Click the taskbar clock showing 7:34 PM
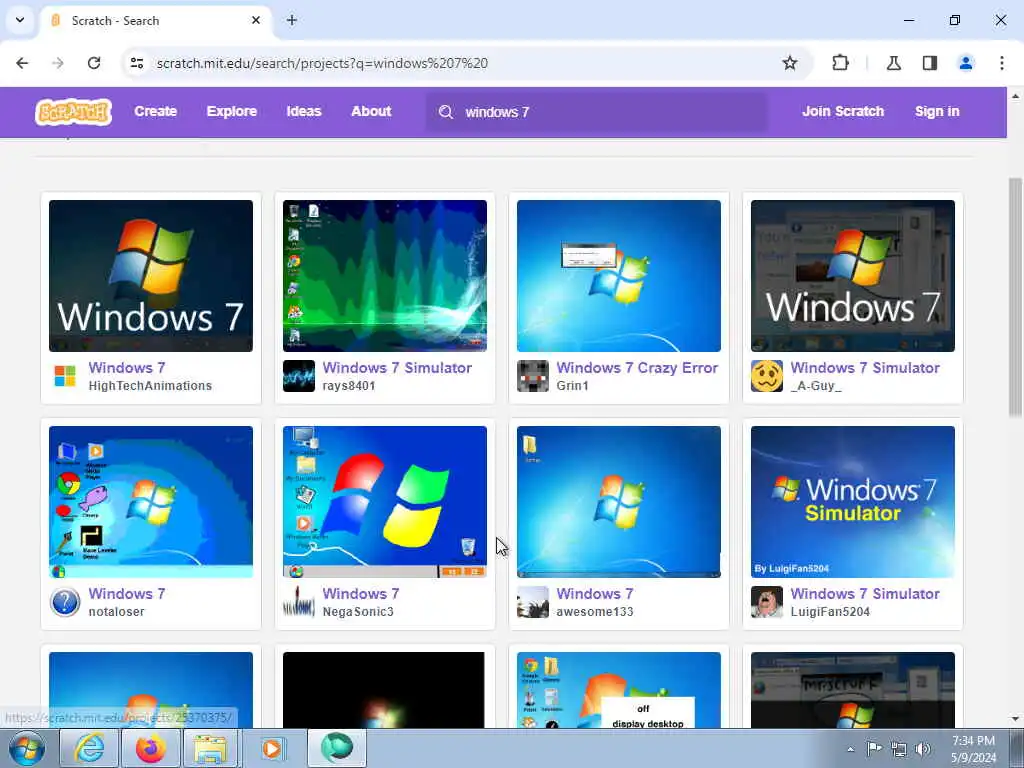The height and width of the screenshot is (768, 1024). coord(974,749)
